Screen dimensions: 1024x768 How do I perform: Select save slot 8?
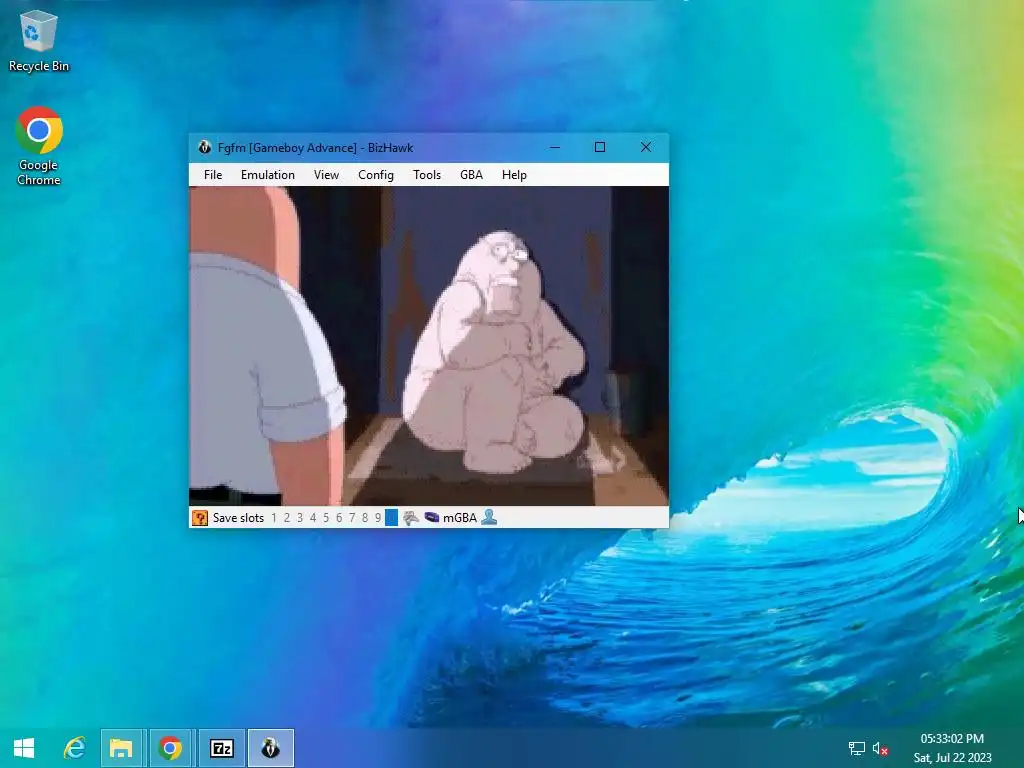pyautogui.click(x=365, y=518)
